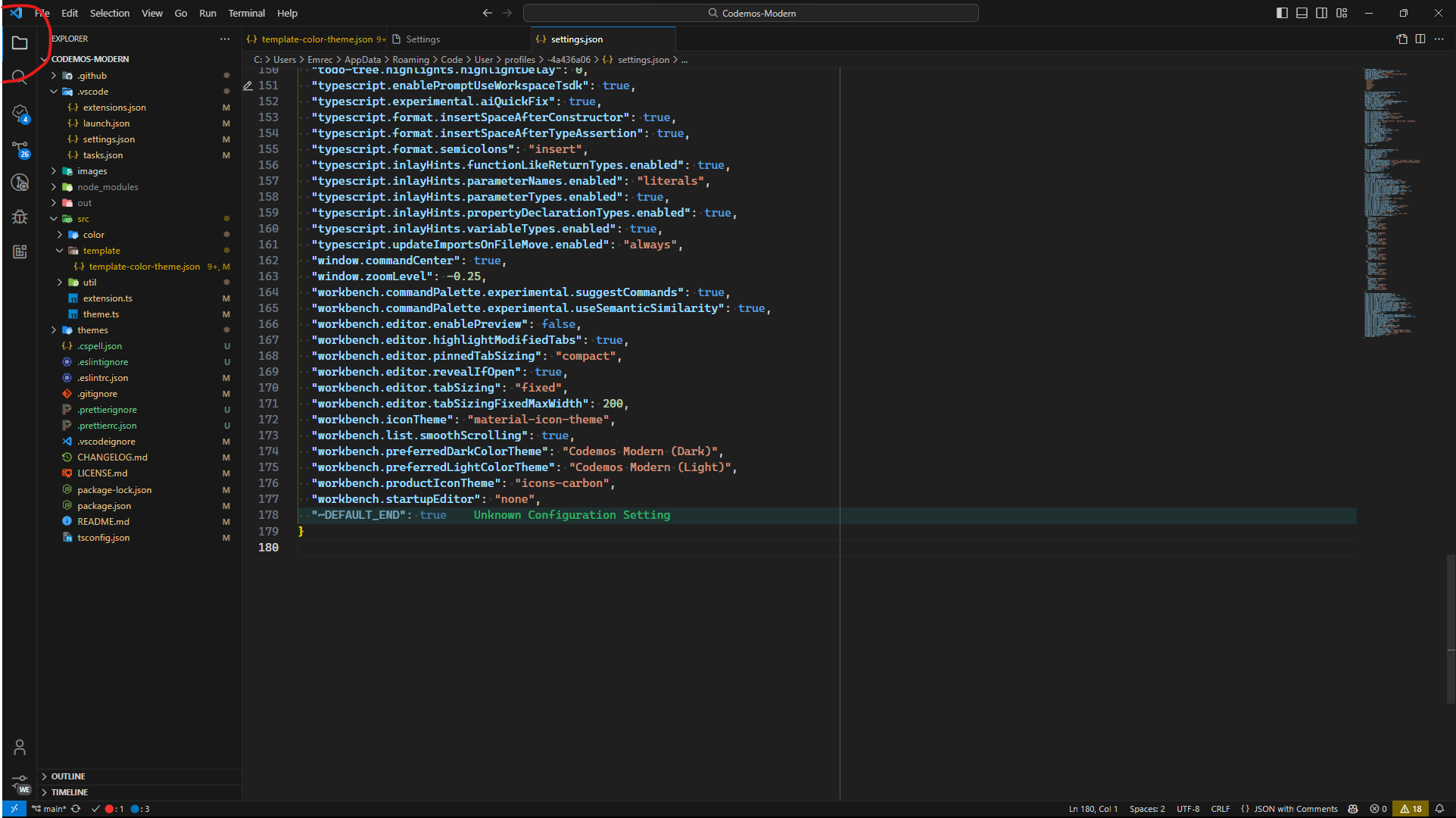Toggle the bottom panel visibility
1456x818 pixels.
coord(1301,13)
